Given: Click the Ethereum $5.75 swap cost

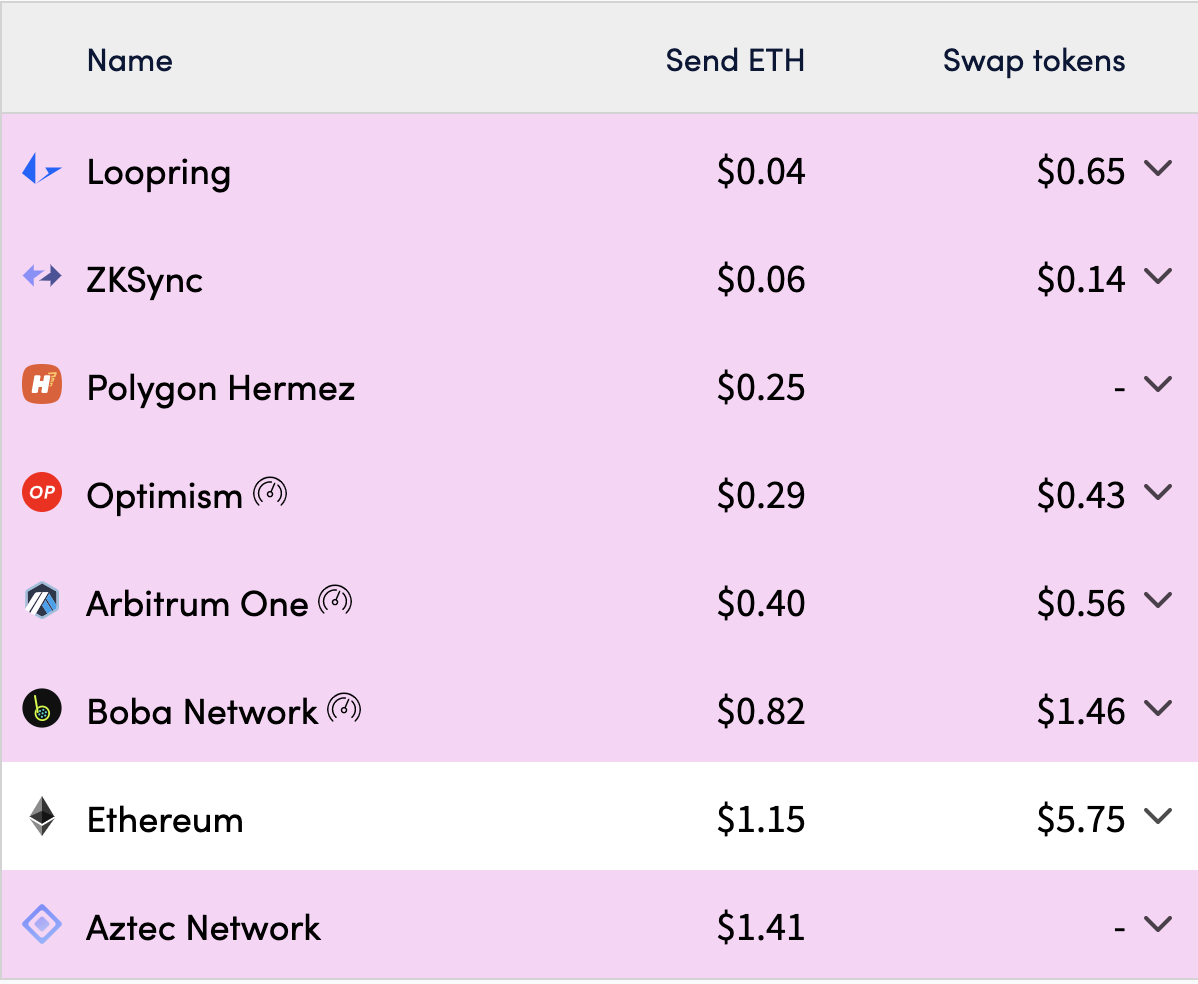Looking at the screenshot, I should [x=1080, y=819].
